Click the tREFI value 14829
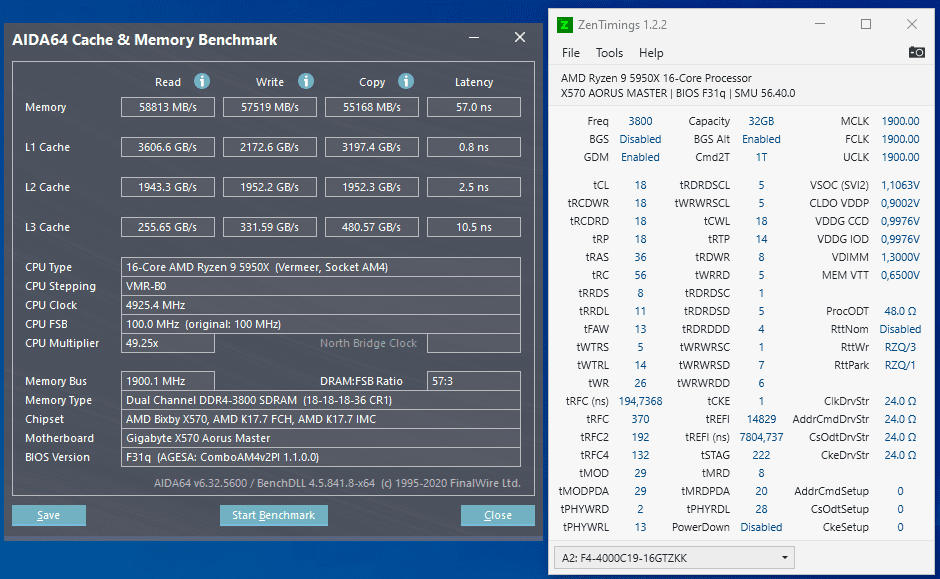The width and height of the screenshot is (940, 579). click(x=761, y=419)
